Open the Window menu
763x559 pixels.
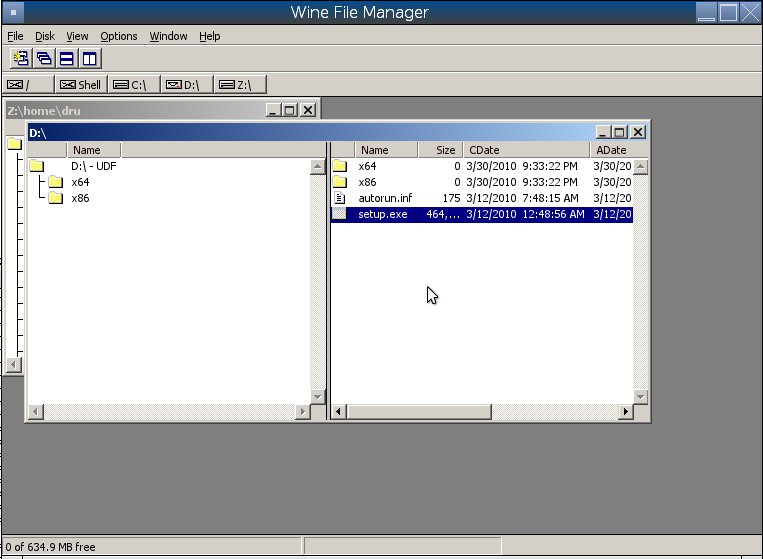pos(168,36)
